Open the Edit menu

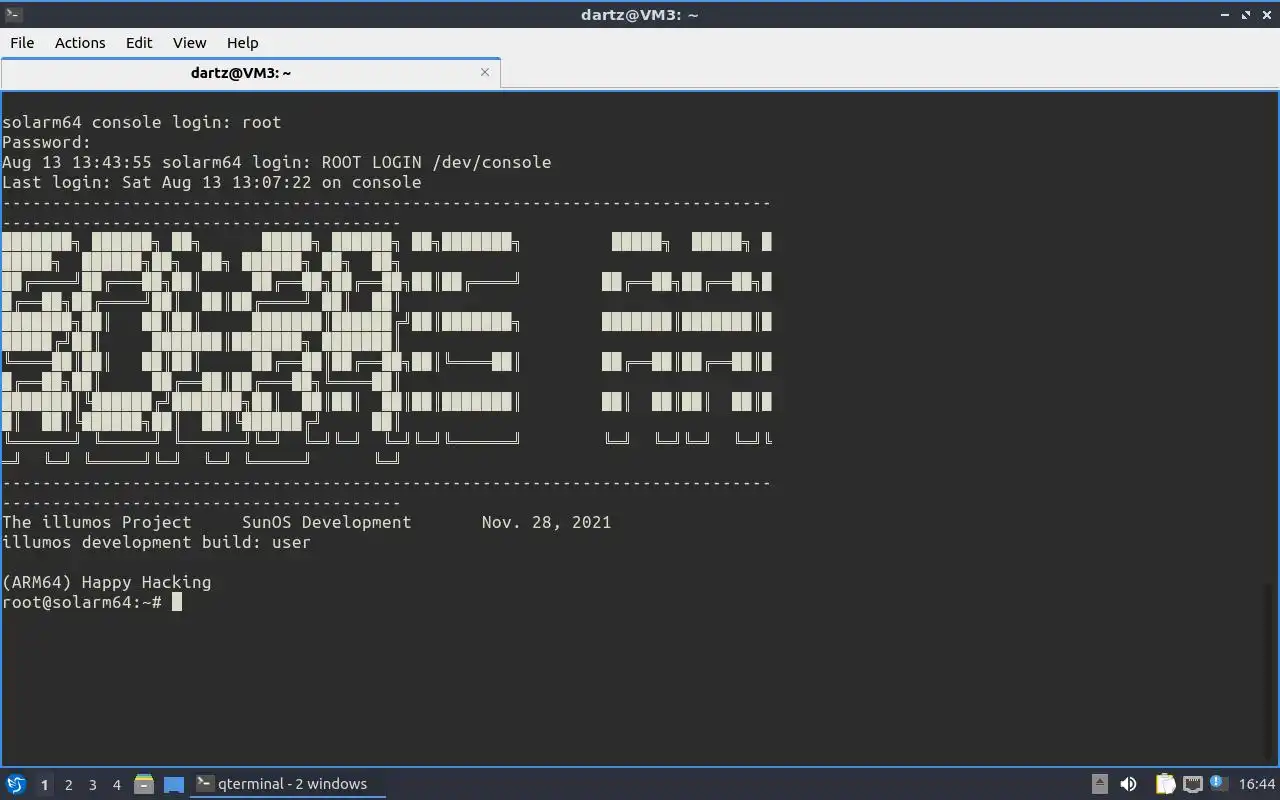pyautogui.click(x=139, y=42)
